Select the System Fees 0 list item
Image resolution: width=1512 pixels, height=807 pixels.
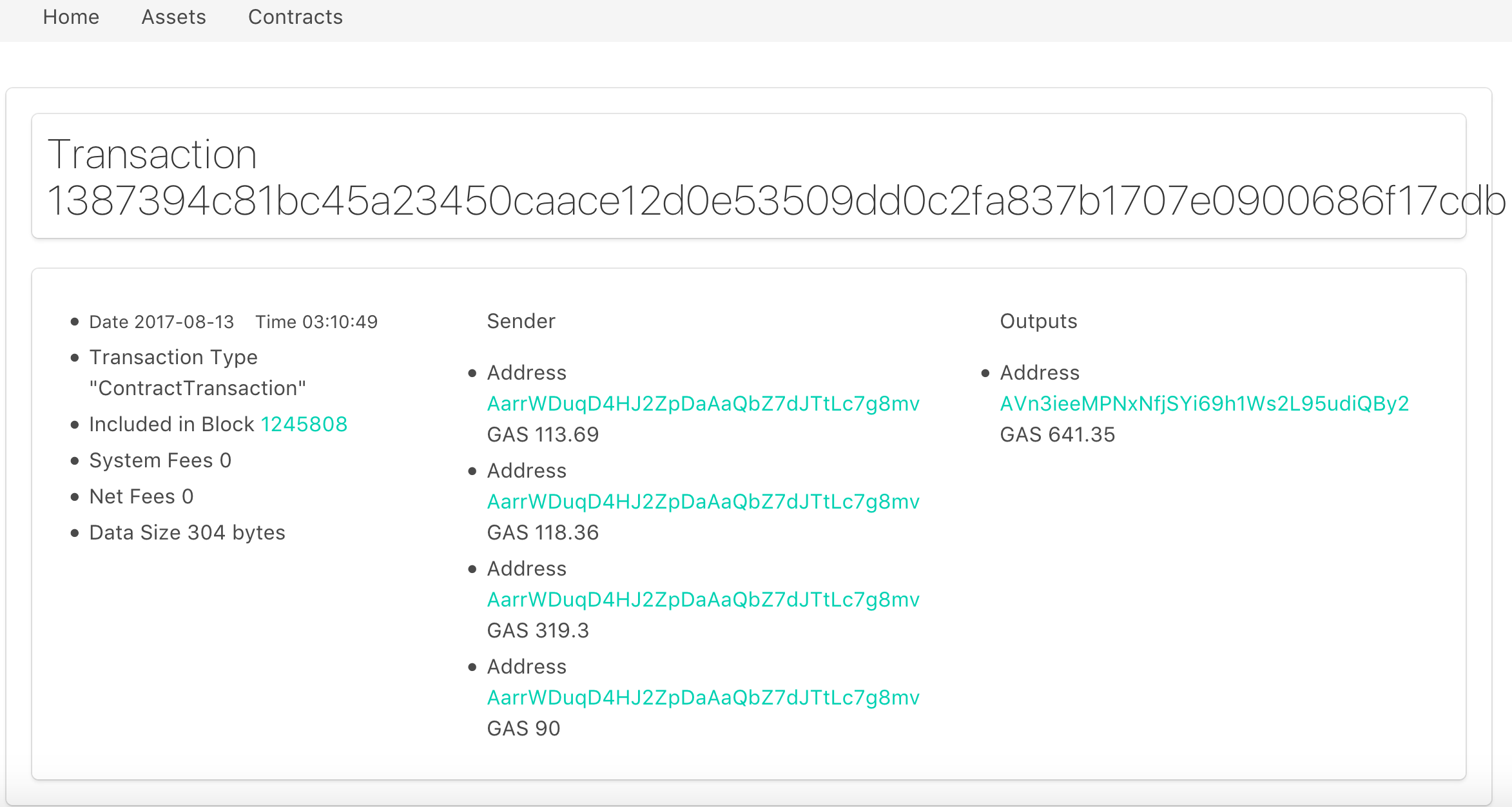click(x=160, y=460)
